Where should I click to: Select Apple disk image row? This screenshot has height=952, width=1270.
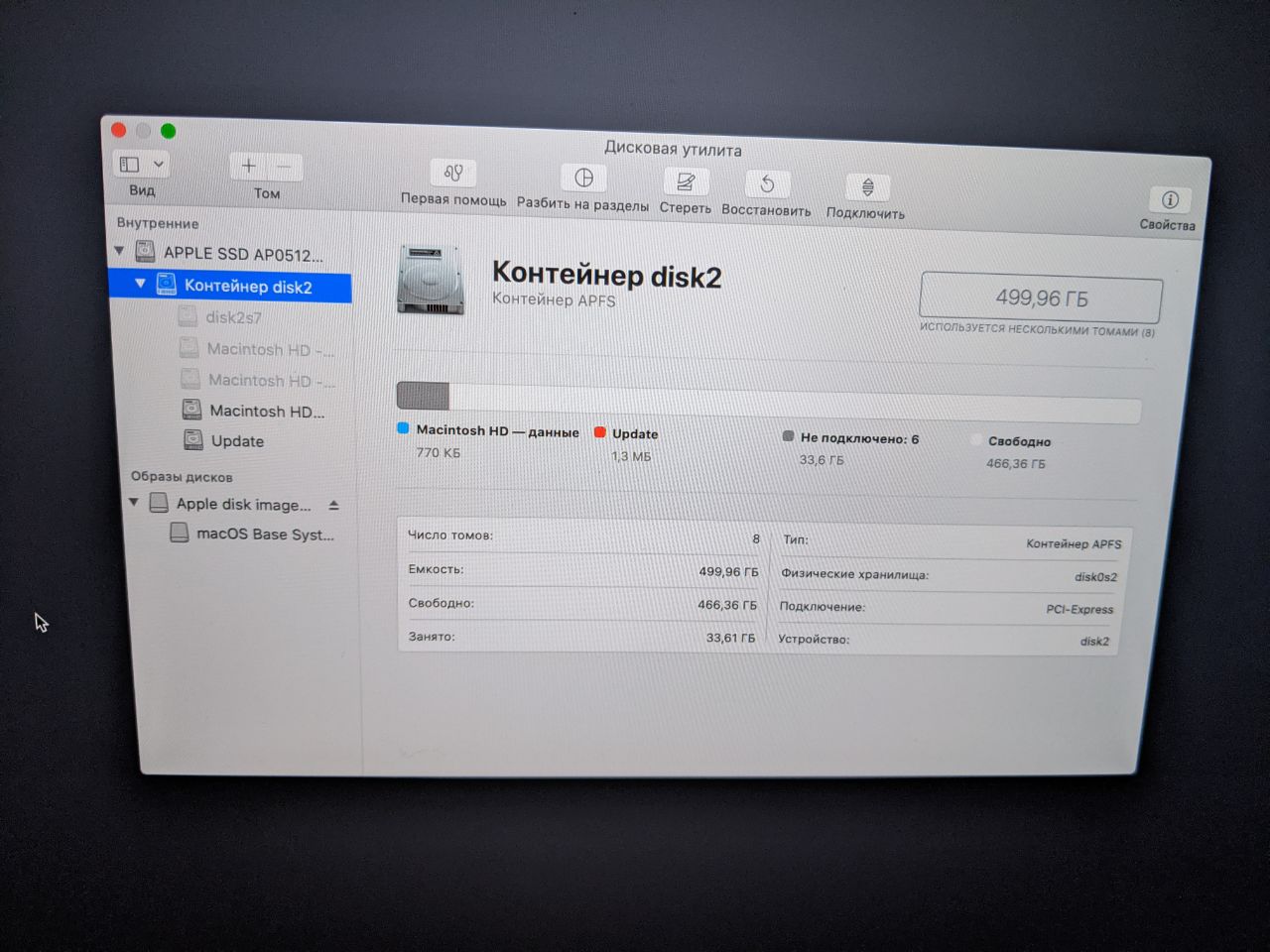point(241,504)
